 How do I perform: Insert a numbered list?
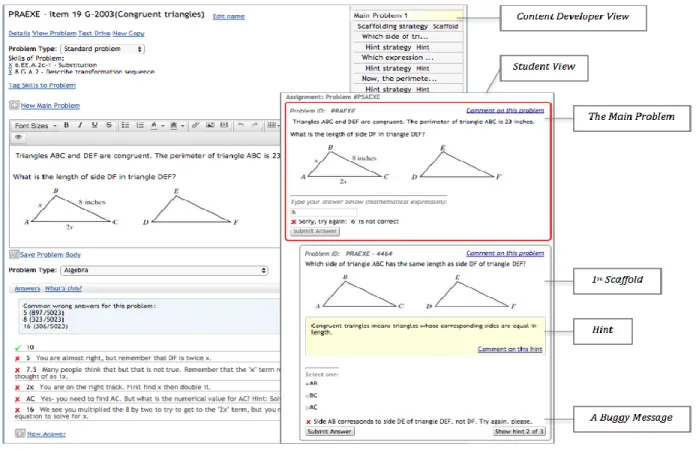[x=140, y=125]
